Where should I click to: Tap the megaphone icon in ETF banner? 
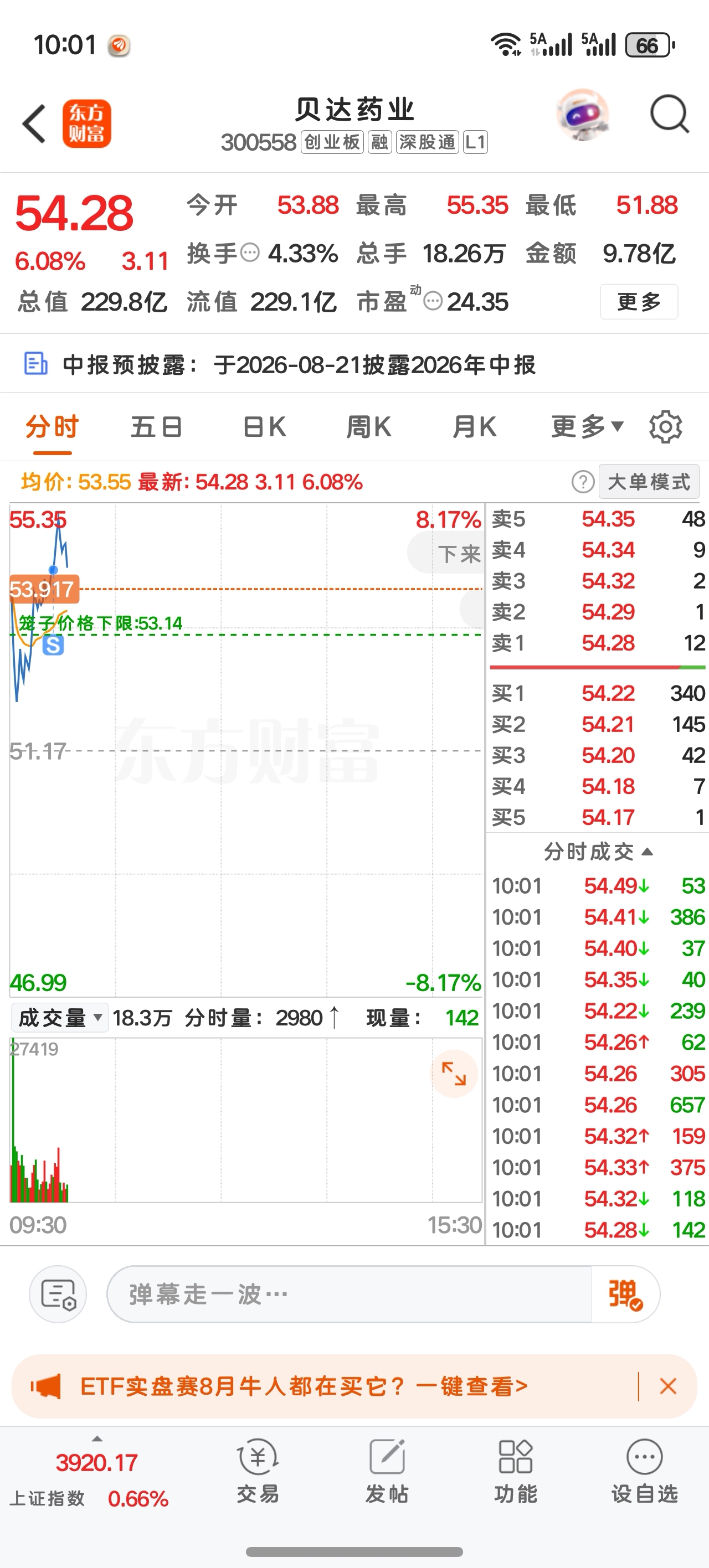coord(47,1386)
